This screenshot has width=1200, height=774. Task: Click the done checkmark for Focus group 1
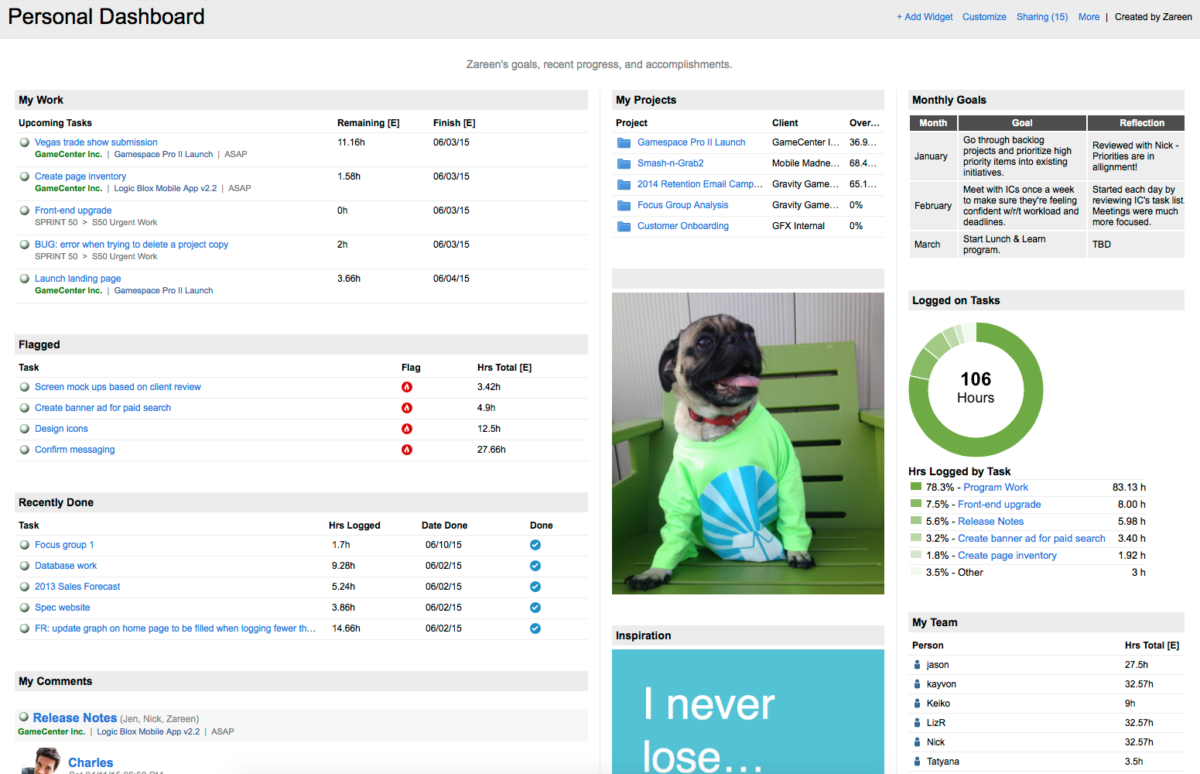[x=535, y=545]
